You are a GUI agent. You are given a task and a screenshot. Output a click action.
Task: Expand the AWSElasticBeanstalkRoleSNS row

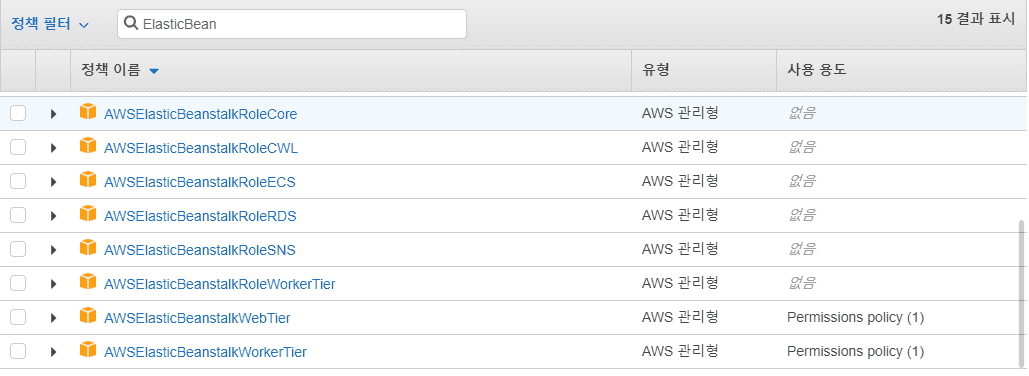[x=54, y=250]
